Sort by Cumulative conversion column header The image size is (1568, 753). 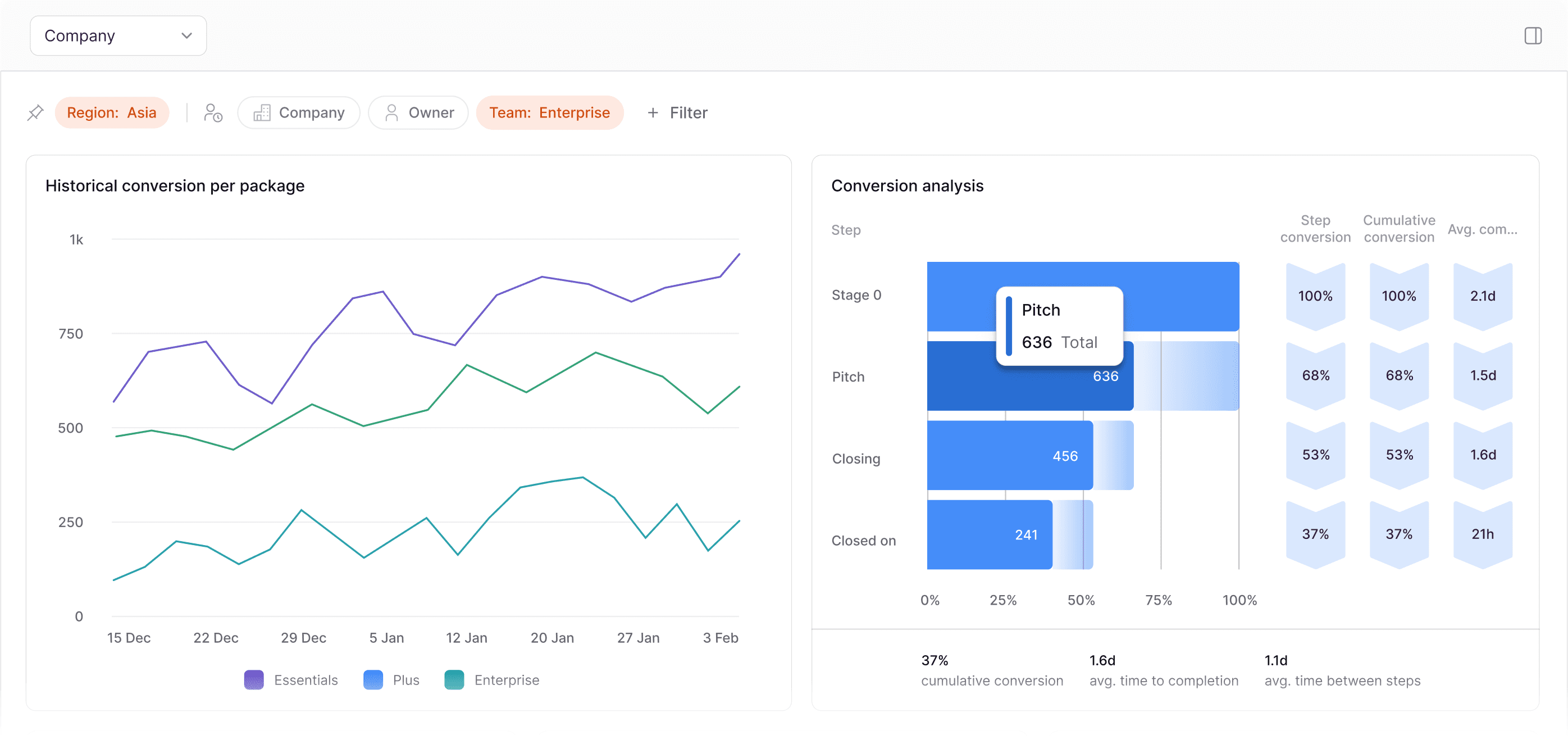pyautogui.click(x=1398, y=229)
